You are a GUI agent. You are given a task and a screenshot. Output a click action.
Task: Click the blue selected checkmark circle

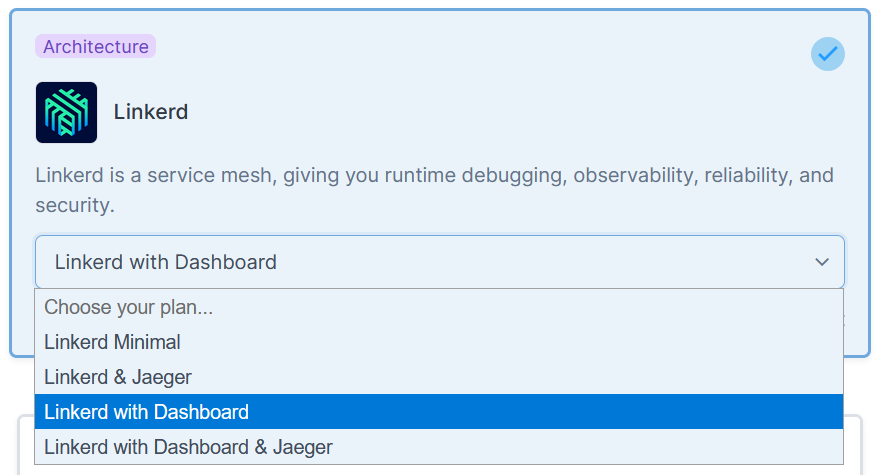point(828,54)
